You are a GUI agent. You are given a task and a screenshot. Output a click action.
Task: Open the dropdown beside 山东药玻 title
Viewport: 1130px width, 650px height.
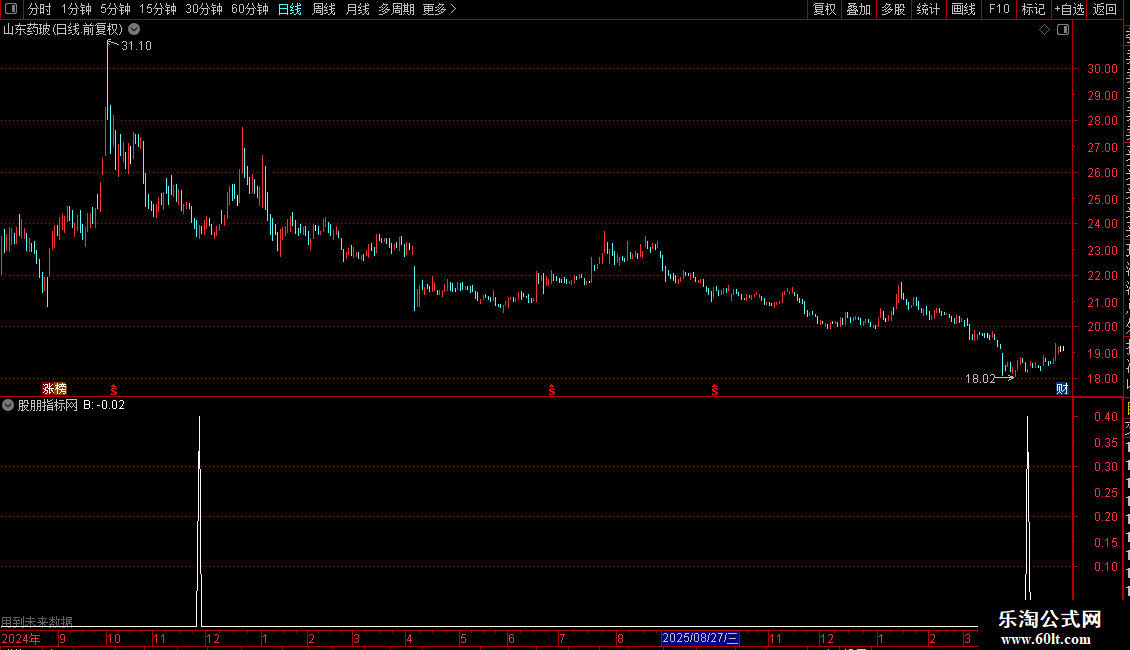tap(134, 30)
